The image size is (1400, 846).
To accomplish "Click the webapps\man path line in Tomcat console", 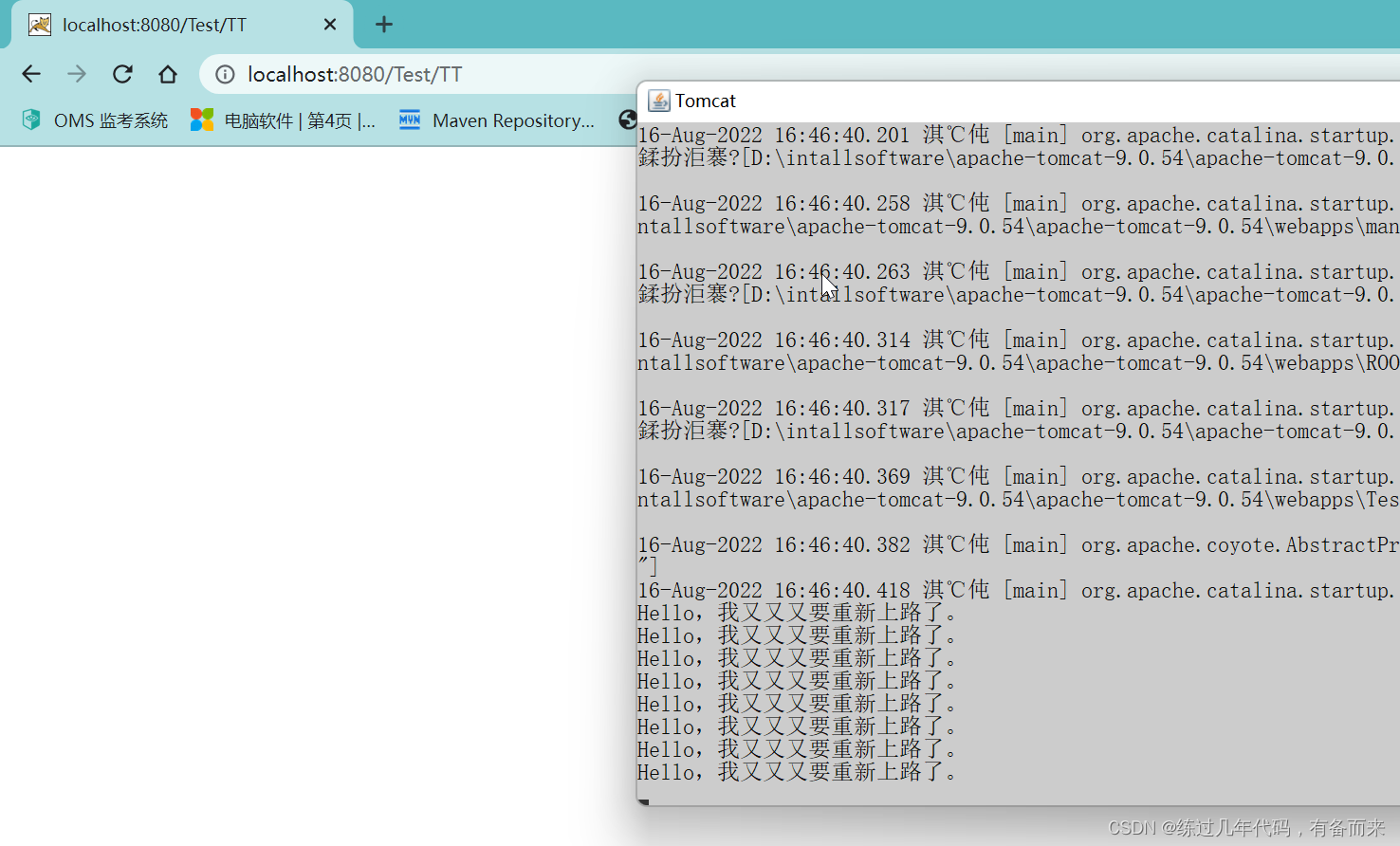I will (1018, 227).
